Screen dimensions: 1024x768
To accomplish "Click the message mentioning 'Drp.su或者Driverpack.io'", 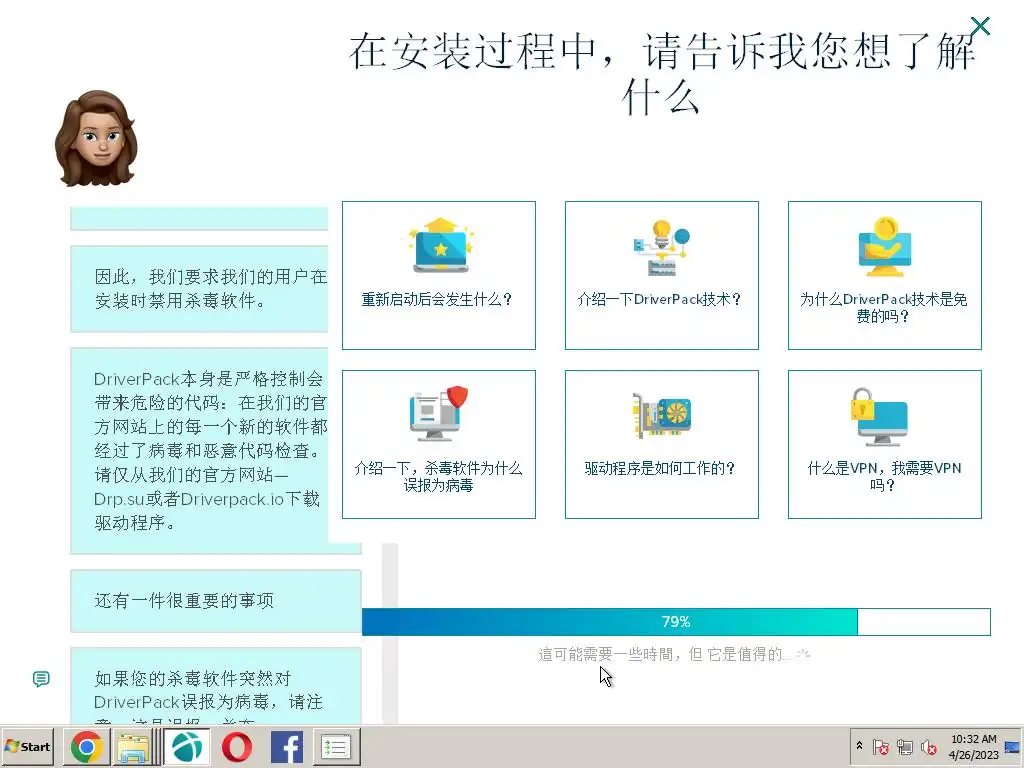I will [216, 451].
